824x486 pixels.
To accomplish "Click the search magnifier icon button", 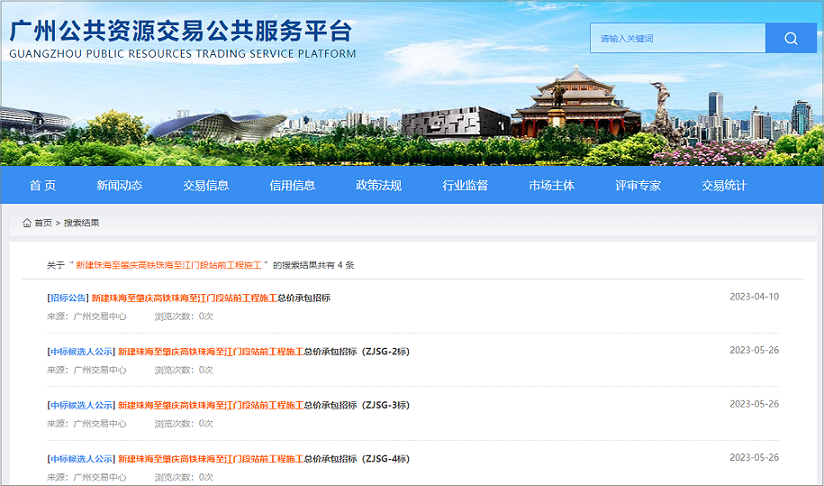I will (791, 38).
